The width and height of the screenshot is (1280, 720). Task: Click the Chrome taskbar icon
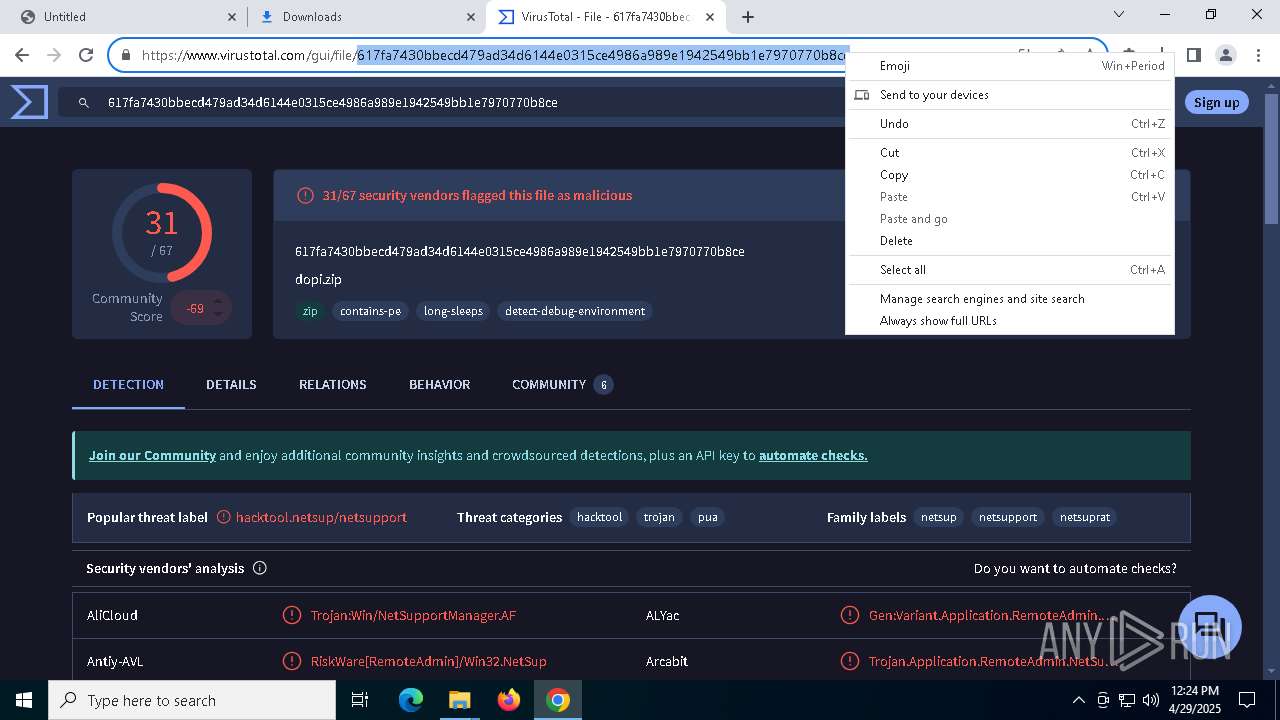pos(558,700)
